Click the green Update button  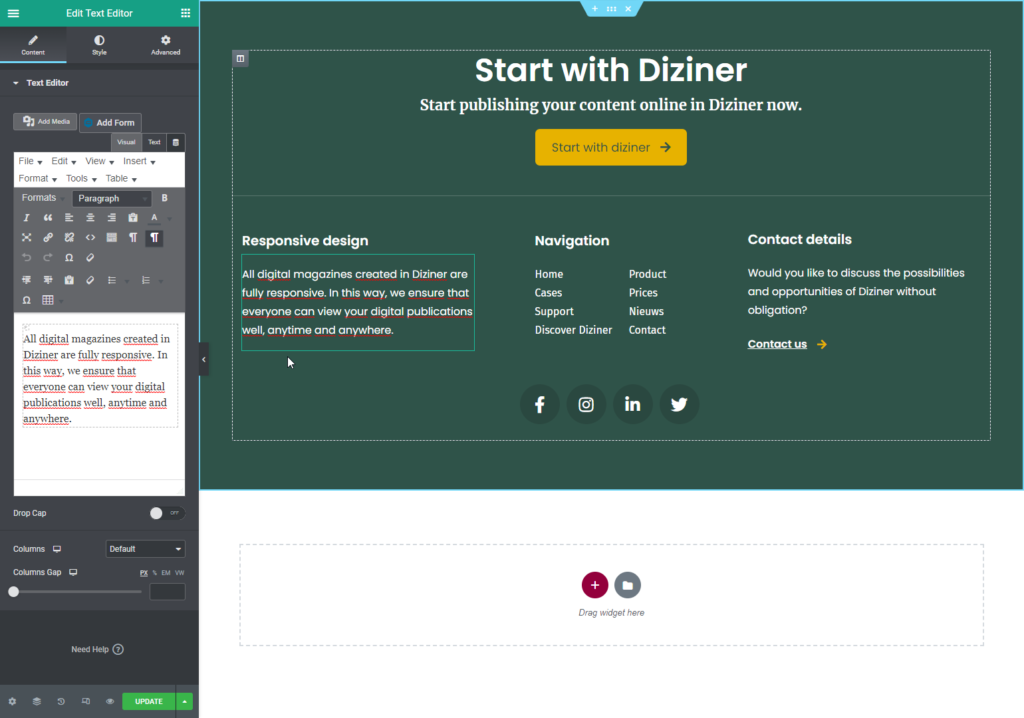[148, 701]
